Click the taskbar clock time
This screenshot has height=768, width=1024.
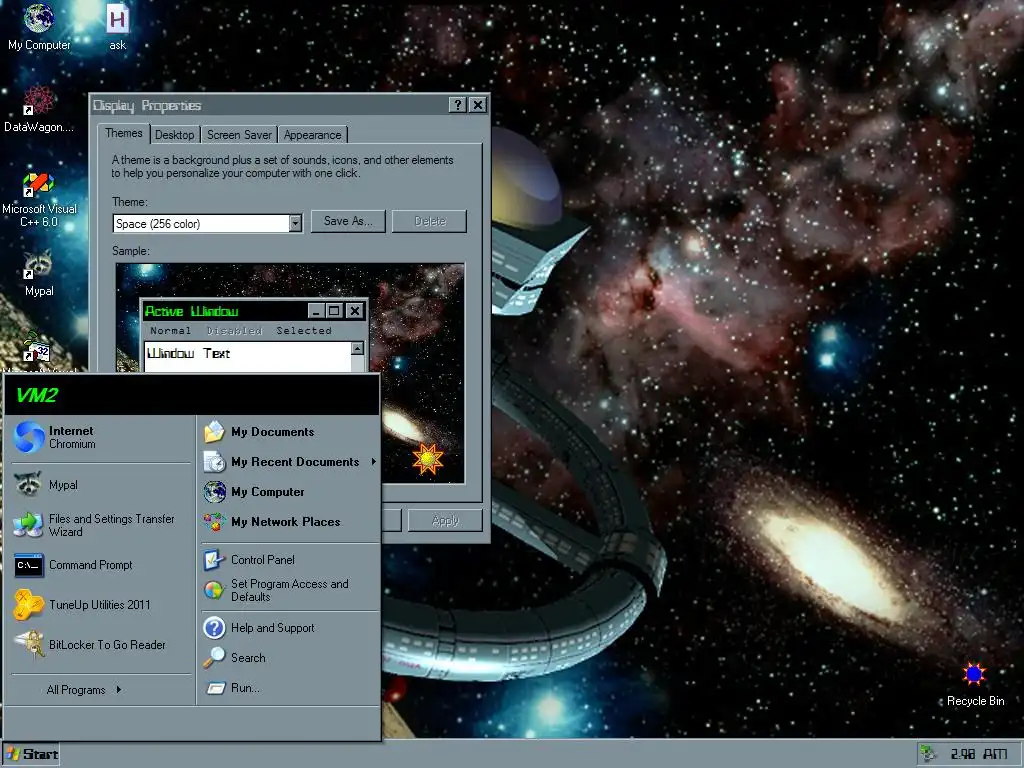coord(979,754)
